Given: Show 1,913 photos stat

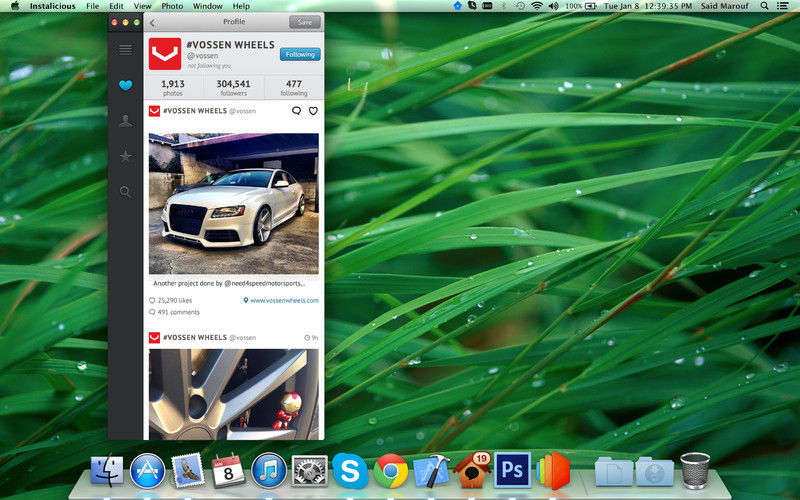Looking at the screenshot, I should click(173, 87).
